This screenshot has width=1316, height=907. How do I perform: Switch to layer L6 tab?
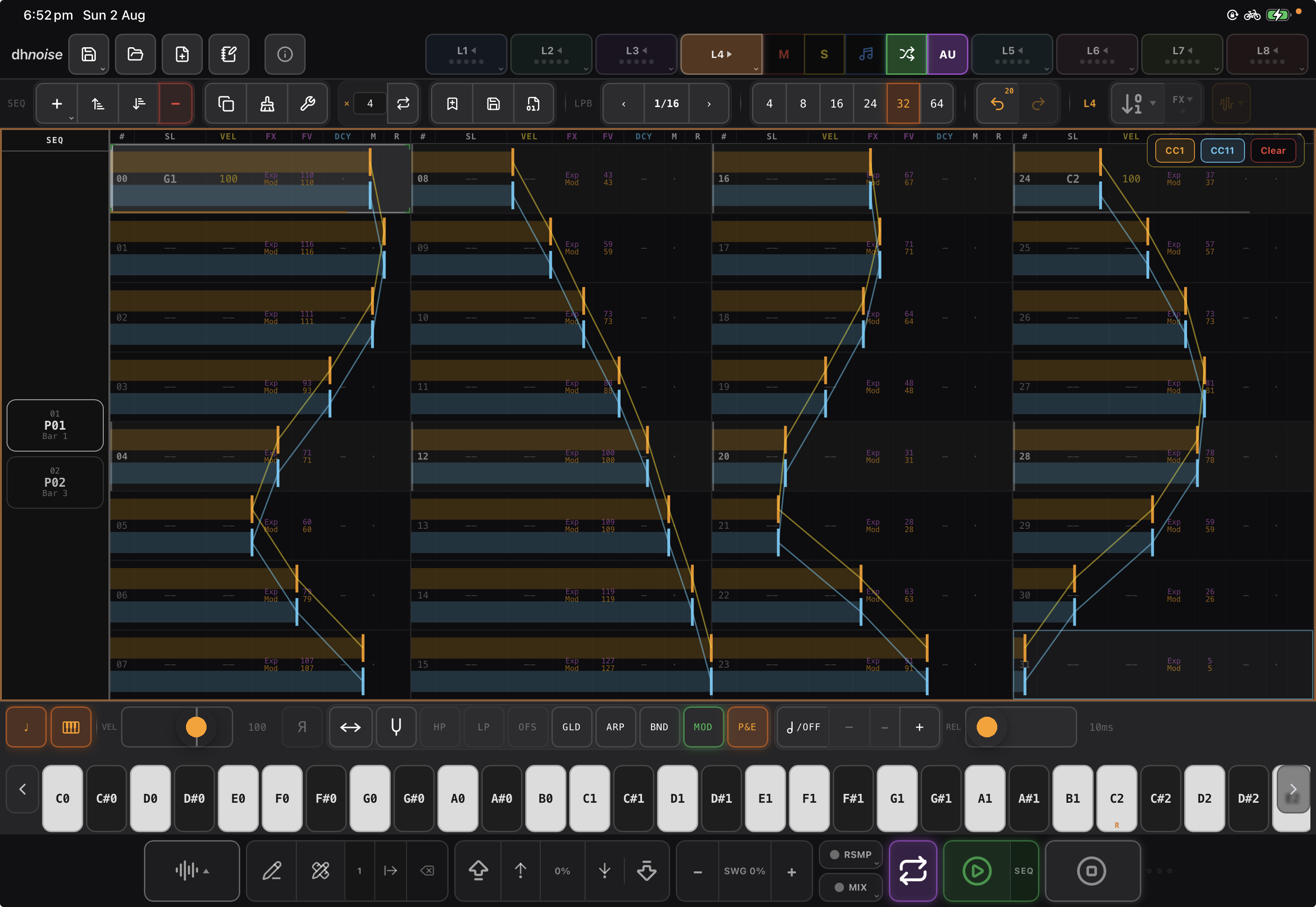(1097, 55)
